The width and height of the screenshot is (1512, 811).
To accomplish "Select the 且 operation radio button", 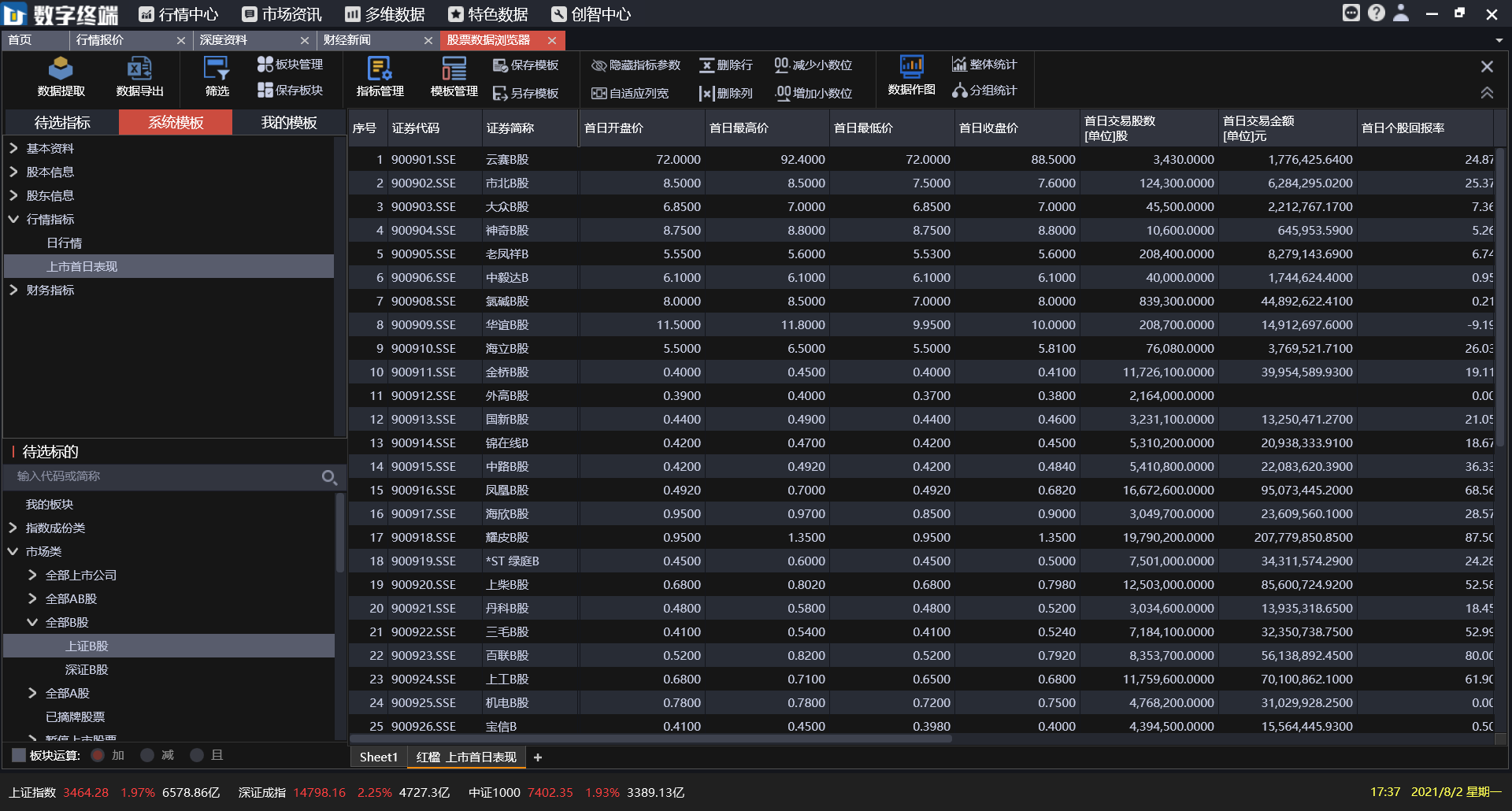I will (198, 755).
